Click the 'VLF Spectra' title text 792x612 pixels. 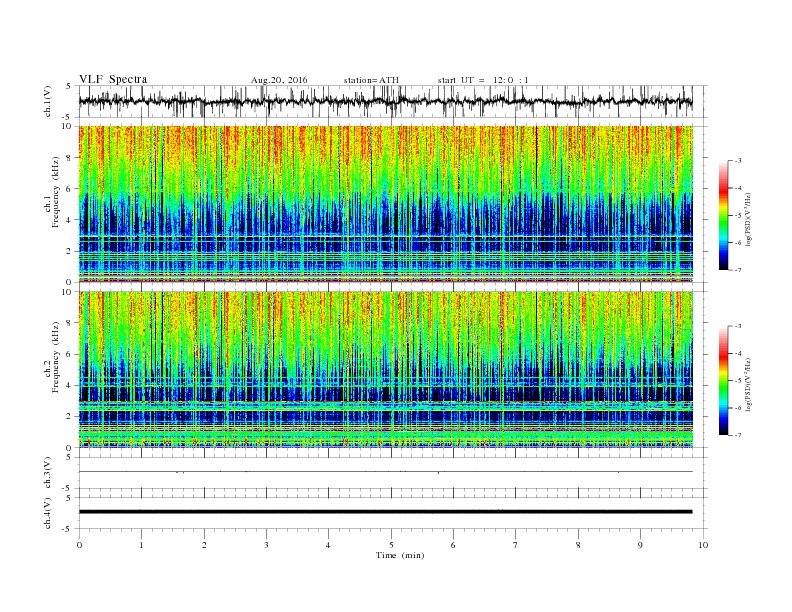click(x=113, y=79)
